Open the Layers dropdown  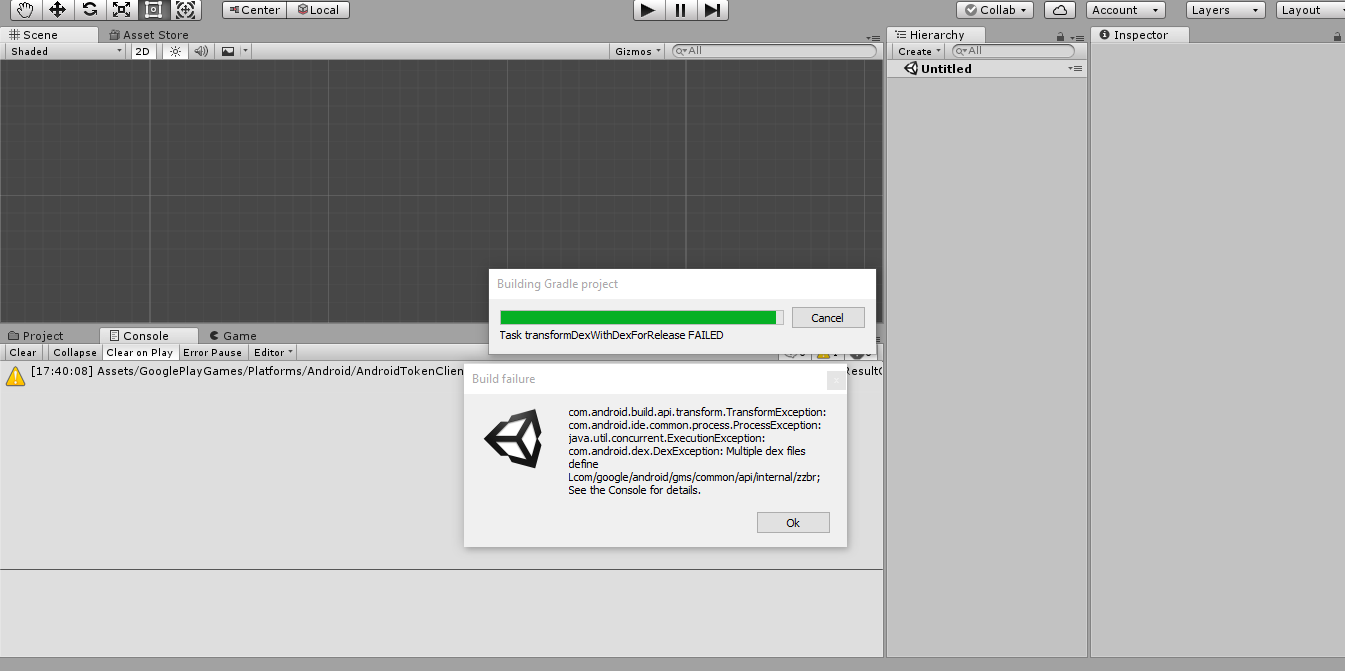[1226, 10]
